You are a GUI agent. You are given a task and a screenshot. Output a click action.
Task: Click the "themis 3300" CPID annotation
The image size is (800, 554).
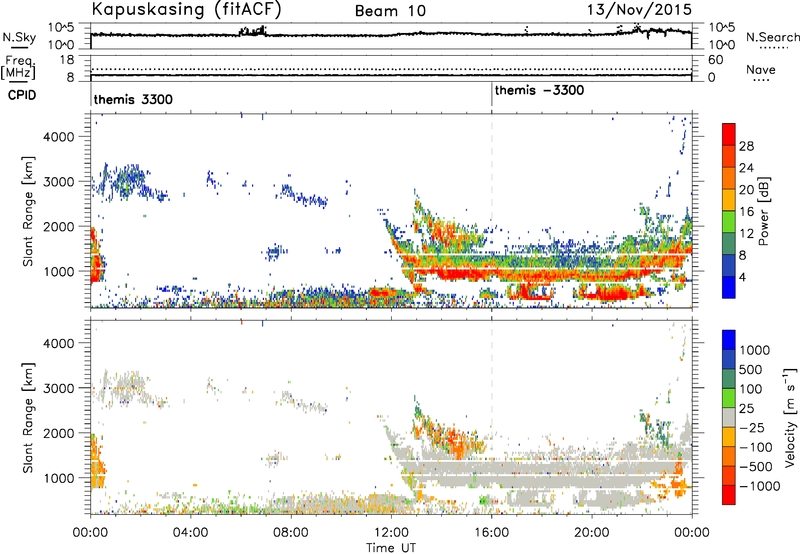(x=133, y=99)
